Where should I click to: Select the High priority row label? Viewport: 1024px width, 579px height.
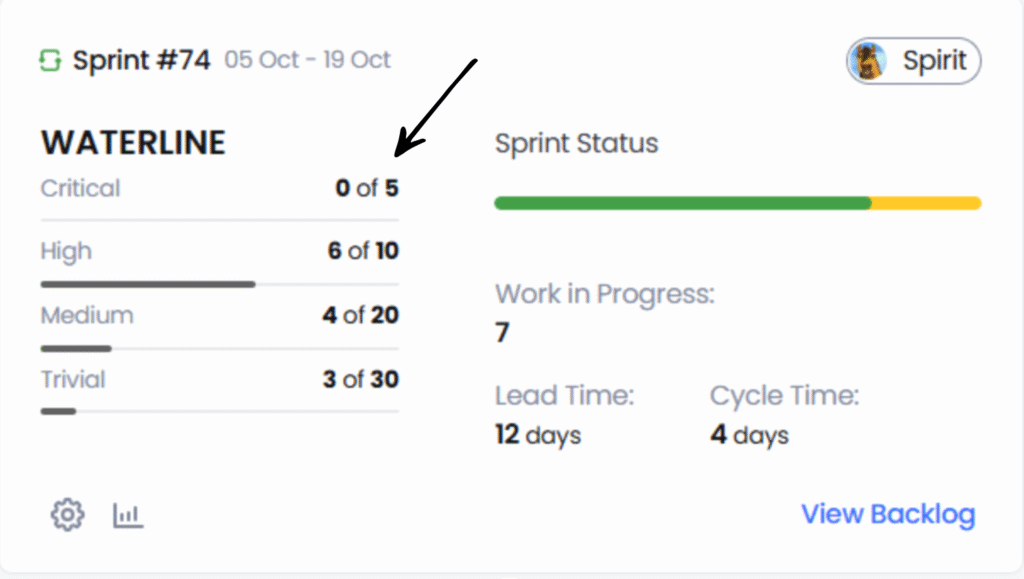(x=66, y=251)
